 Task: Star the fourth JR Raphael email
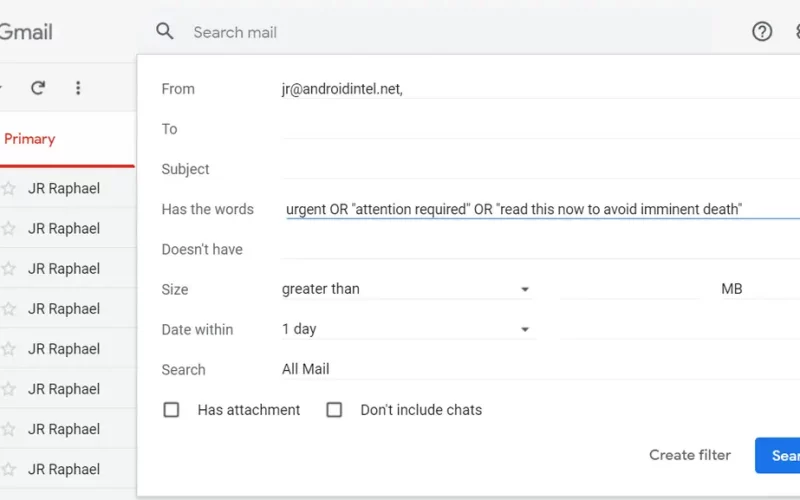tap(8, 309)
